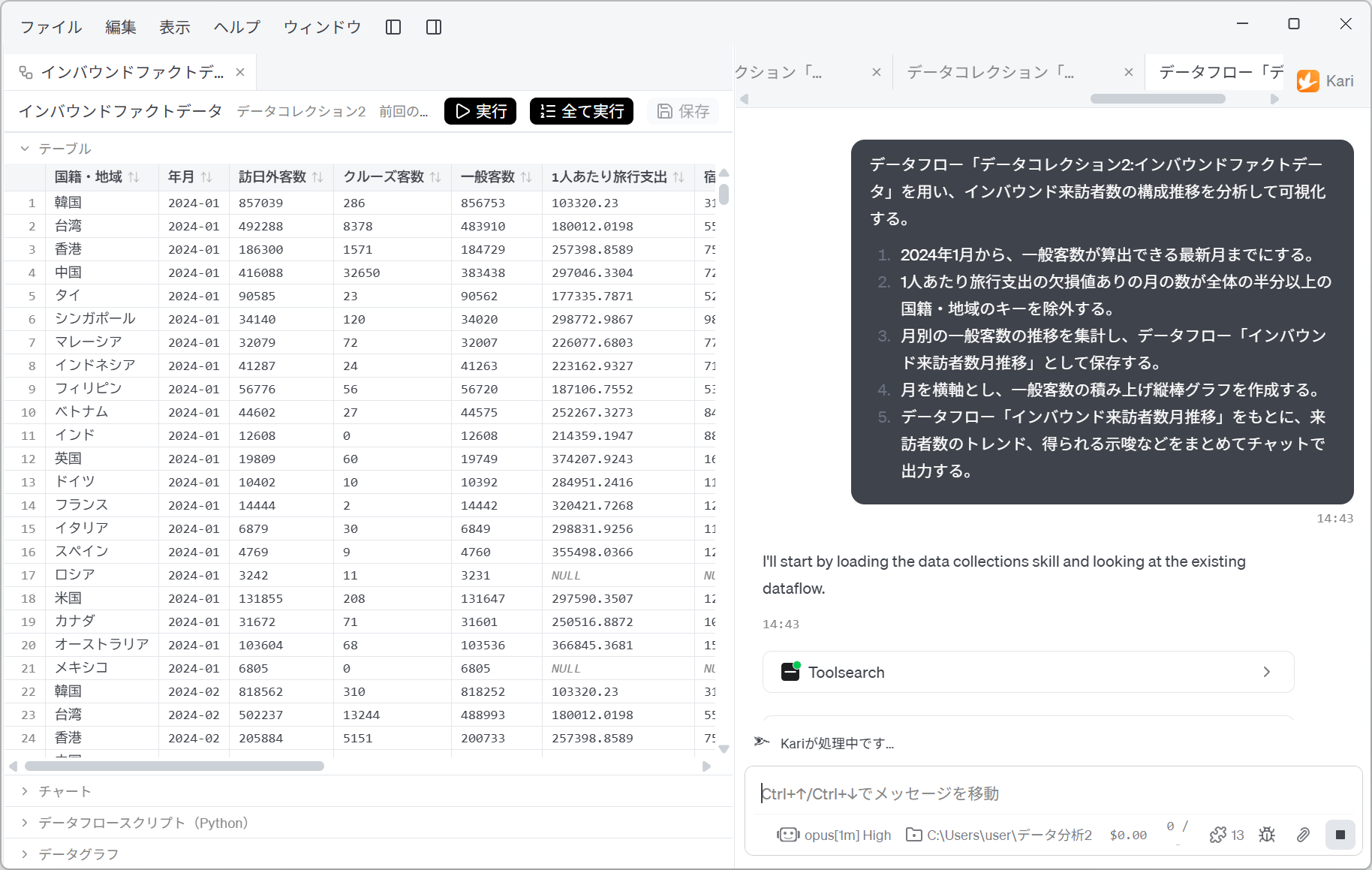Click the 保存 save button

(x=683, y=111)
